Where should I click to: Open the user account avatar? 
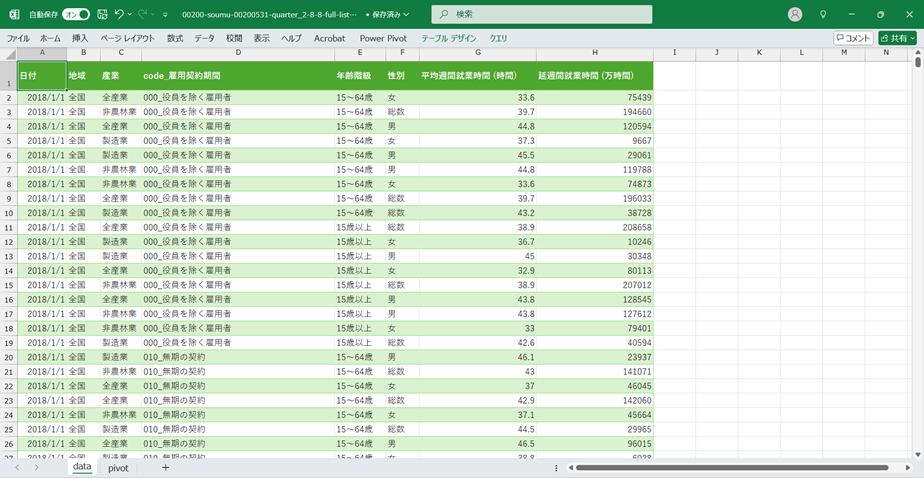pos(795,15)
